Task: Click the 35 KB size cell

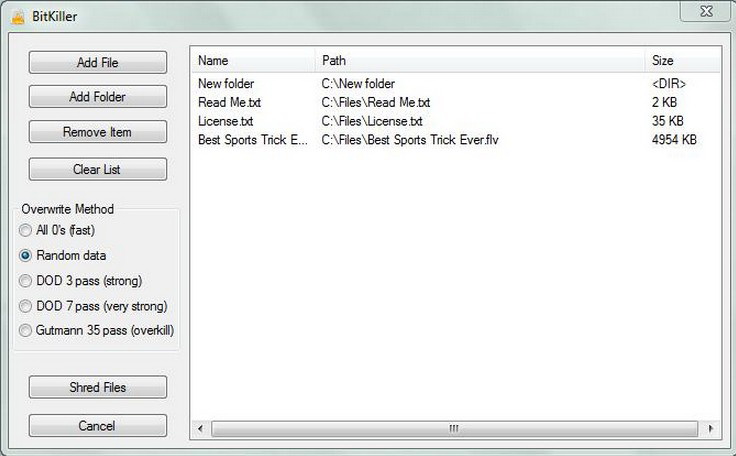Action: 667,121
